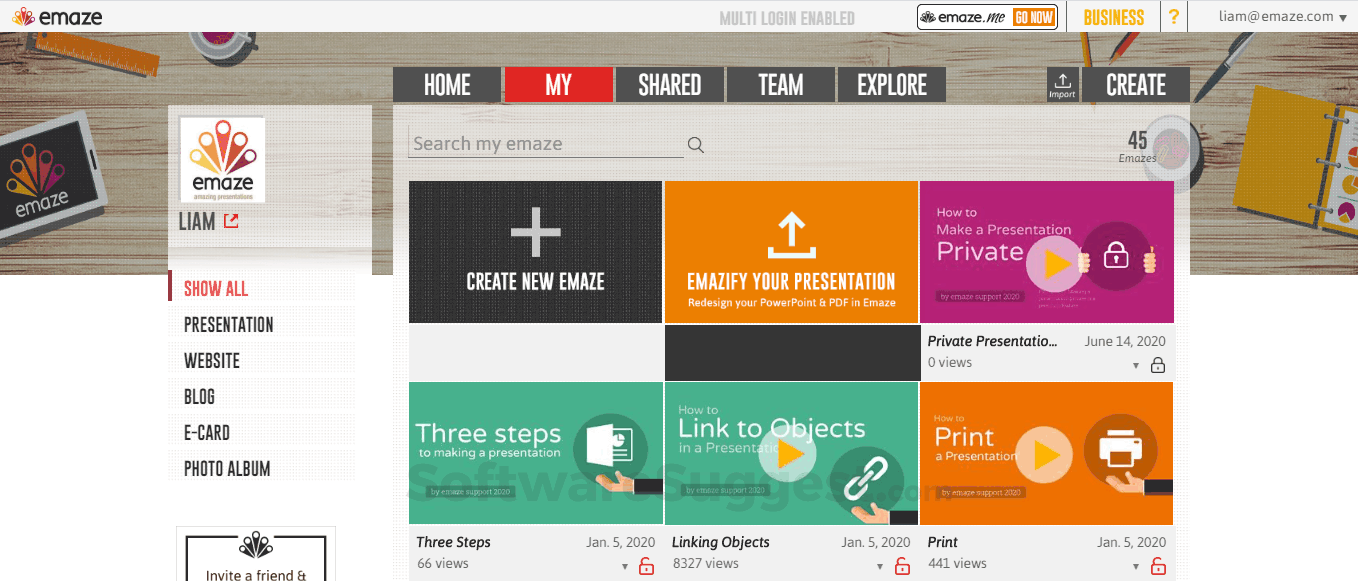Toggle privacy lock for Three Steps

(x=648, y=564)
